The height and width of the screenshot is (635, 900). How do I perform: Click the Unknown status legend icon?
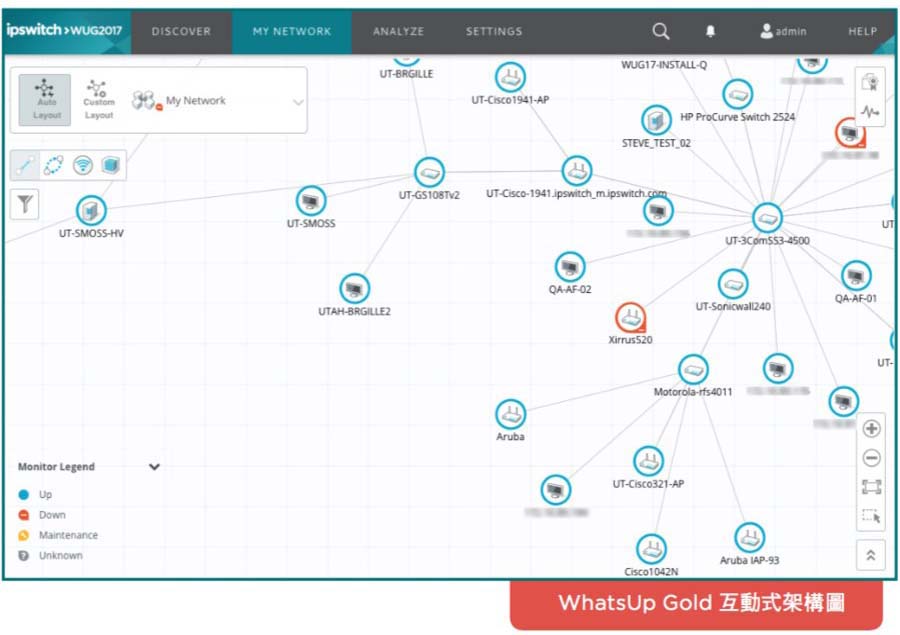coord(24,556)
